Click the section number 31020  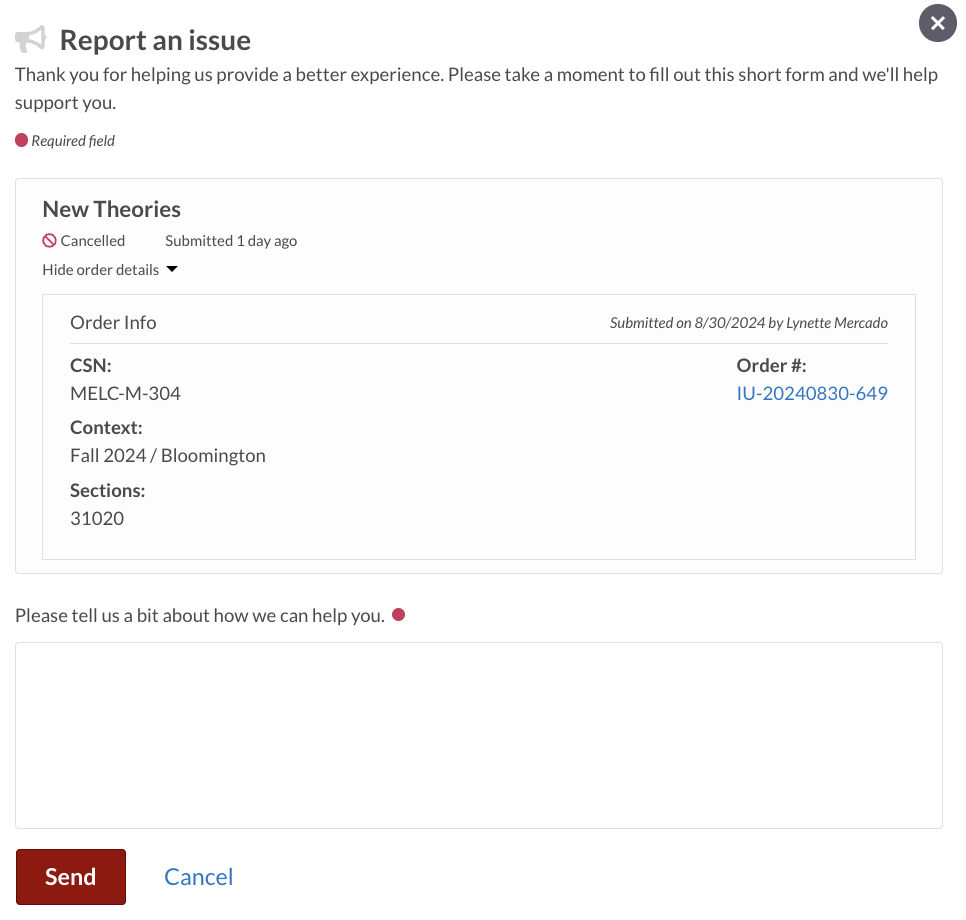tap(97, 518)
